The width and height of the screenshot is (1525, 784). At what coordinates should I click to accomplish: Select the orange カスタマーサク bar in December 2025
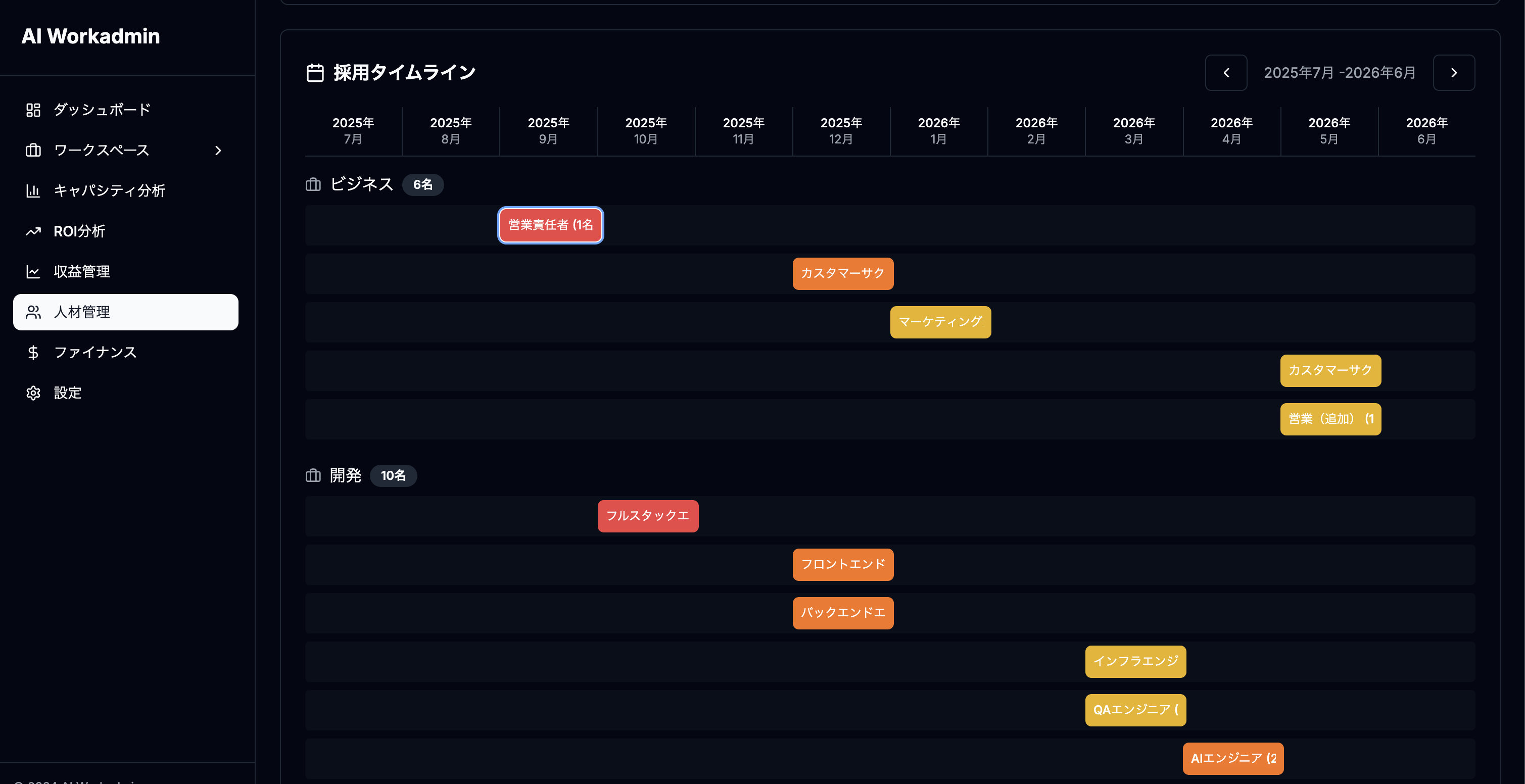coord(843,273)
